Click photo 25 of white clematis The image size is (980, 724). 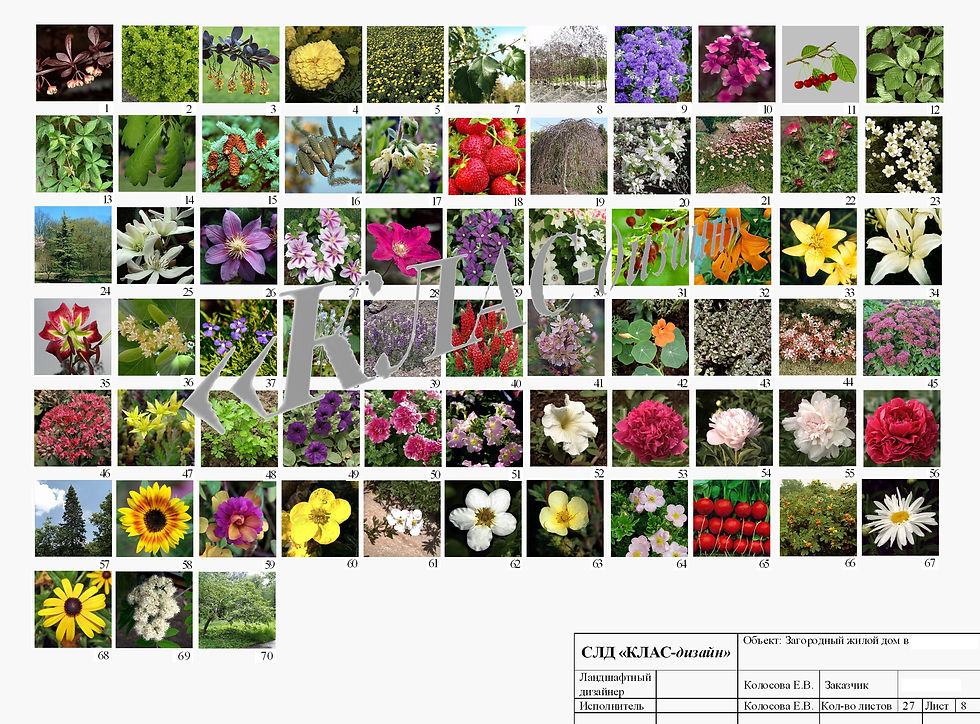156,246
